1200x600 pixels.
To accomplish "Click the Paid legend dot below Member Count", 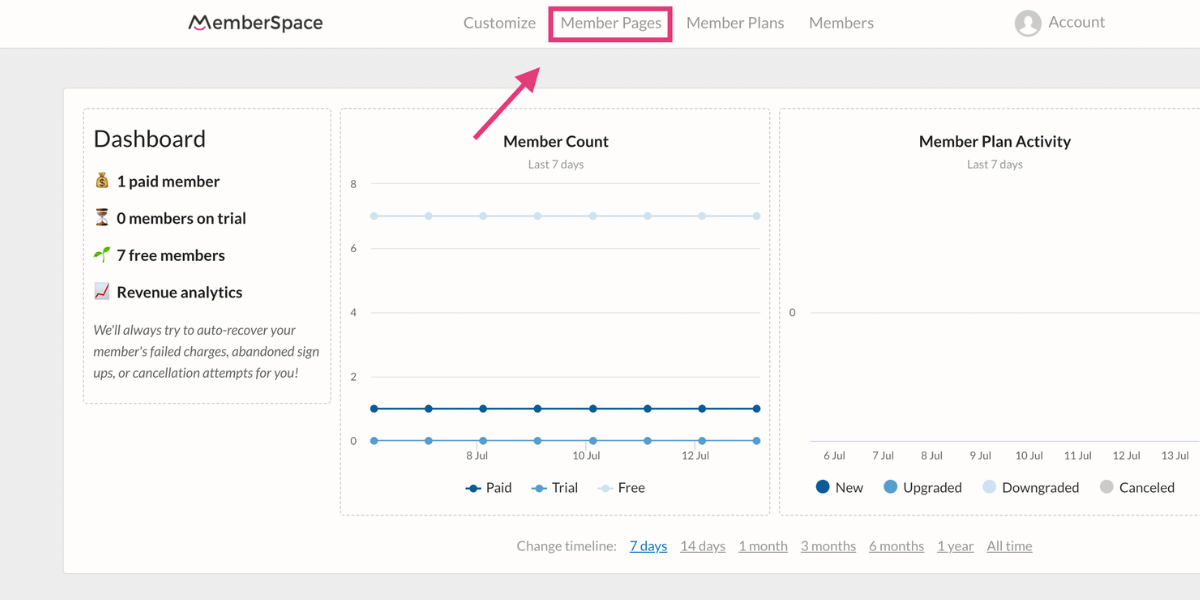I will (473, 487).
